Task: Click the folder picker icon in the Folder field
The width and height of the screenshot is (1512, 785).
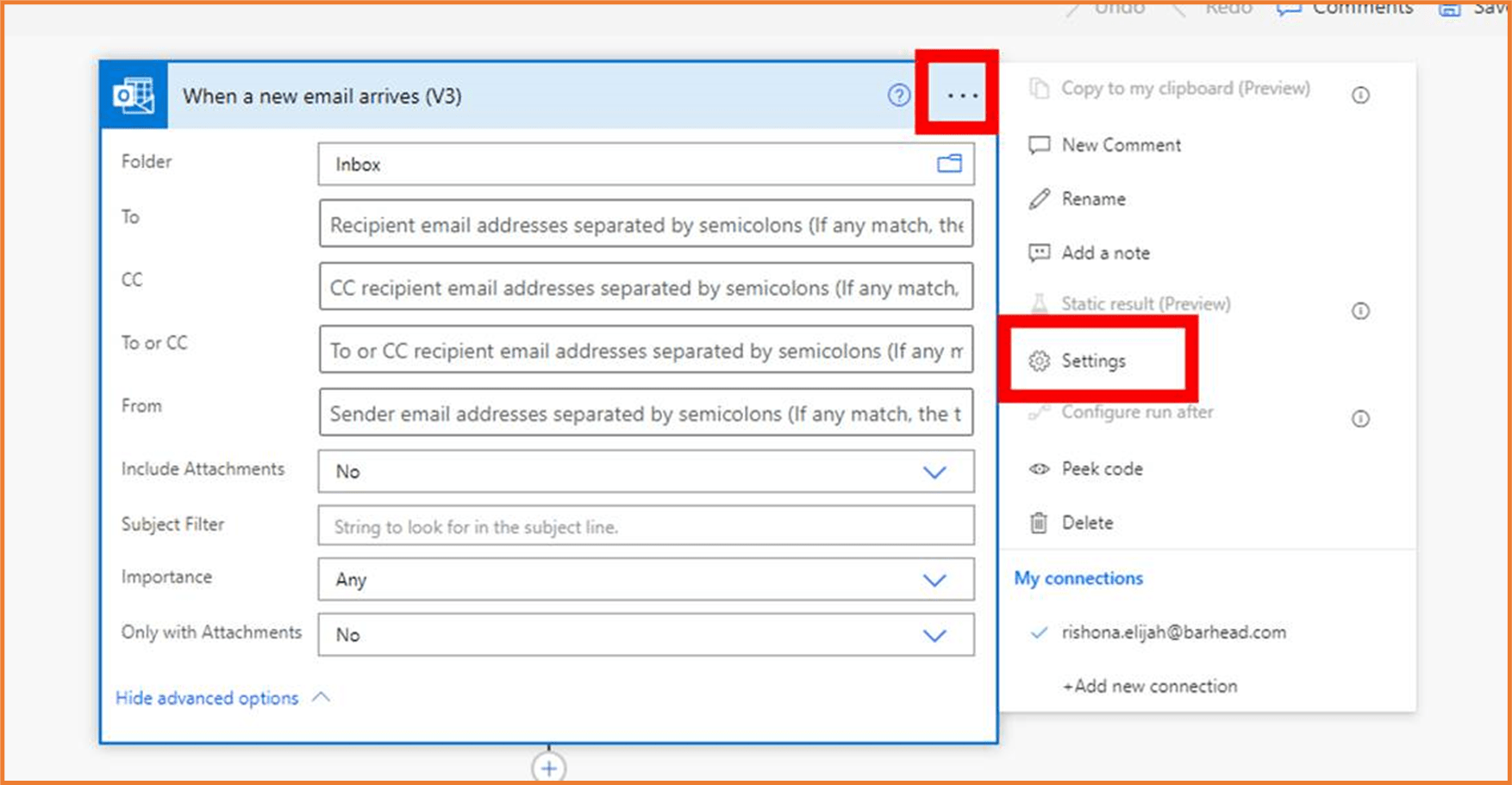Action: click(x=948, y=164)
